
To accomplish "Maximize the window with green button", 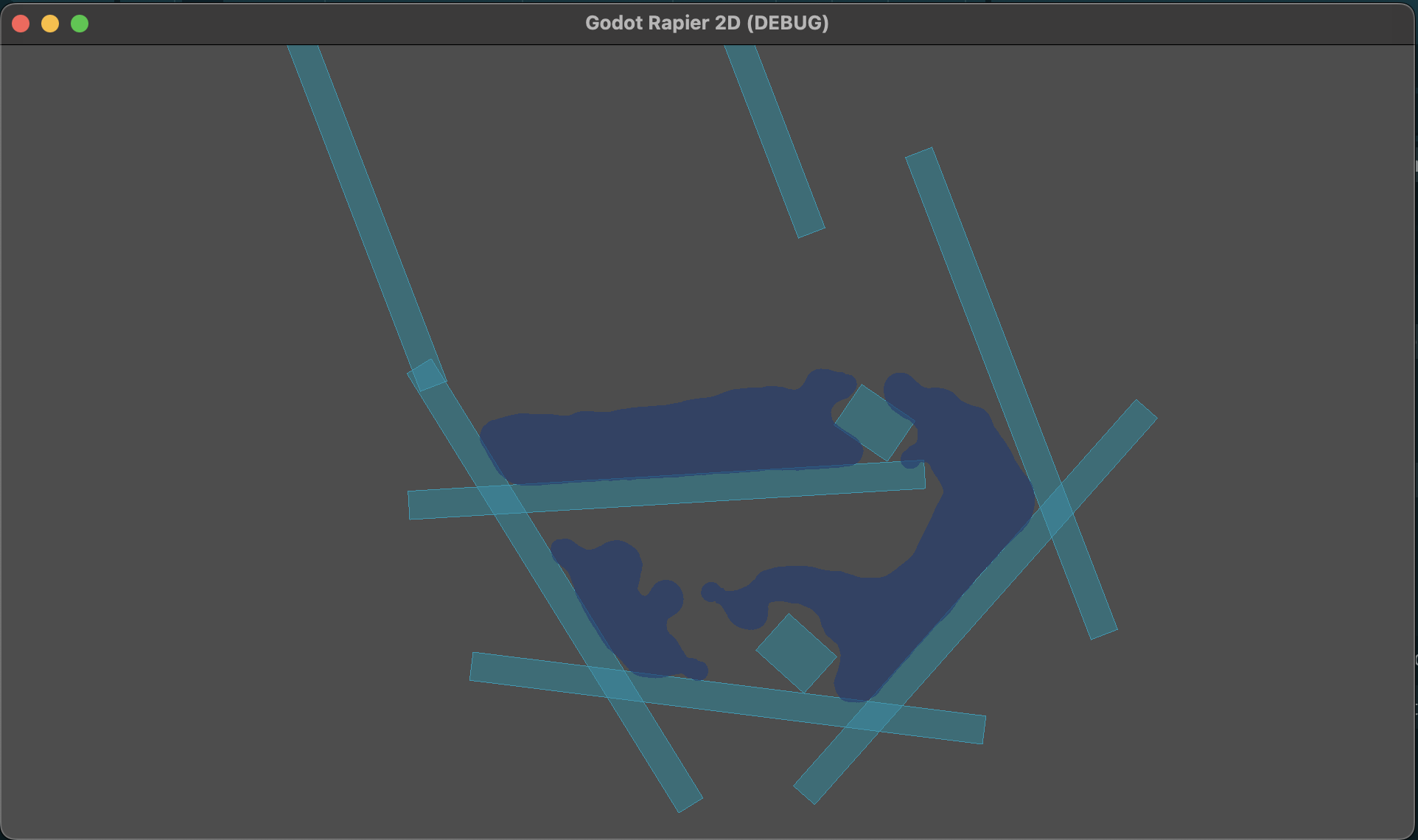I will pos(80,24).
